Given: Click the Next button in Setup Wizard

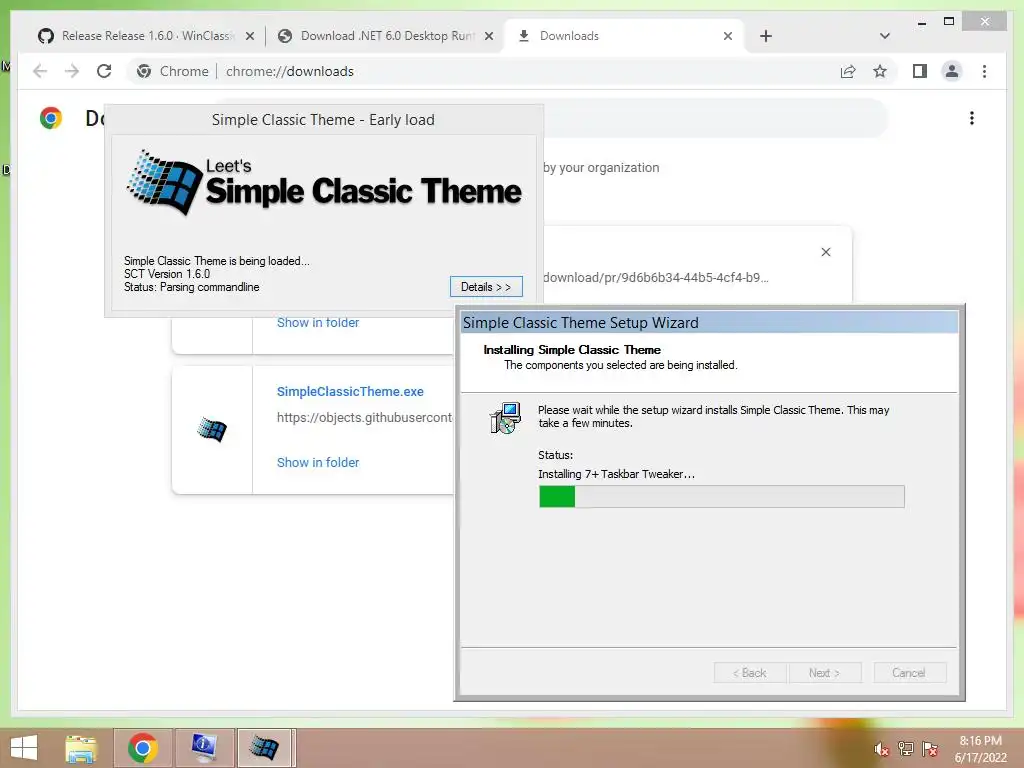Looking at the screenshot, I should click(x=825, y=673).
